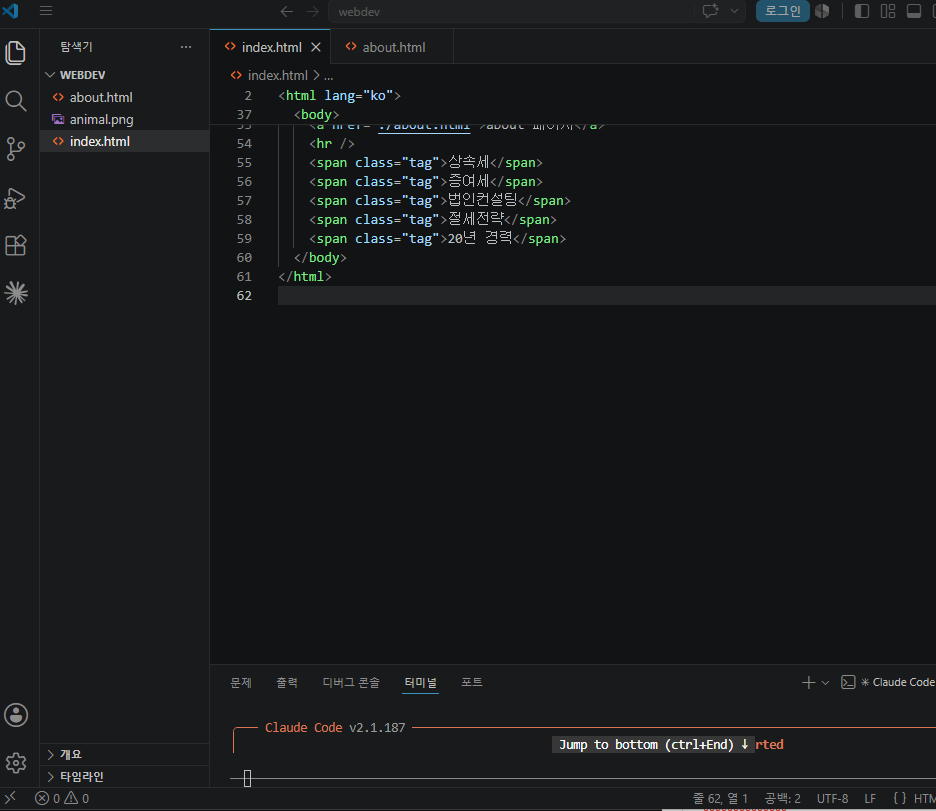
Task: Click the UTF-8 encoding status
Action: point(832,798)
